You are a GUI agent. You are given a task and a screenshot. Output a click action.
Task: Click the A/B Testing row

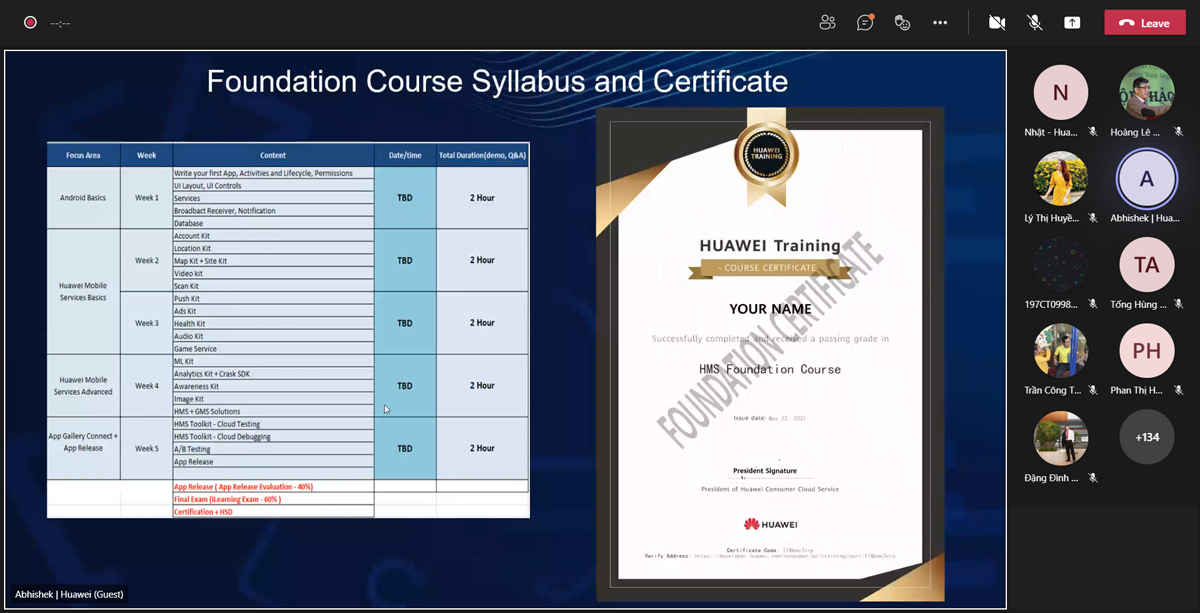(x=273, y=449)
